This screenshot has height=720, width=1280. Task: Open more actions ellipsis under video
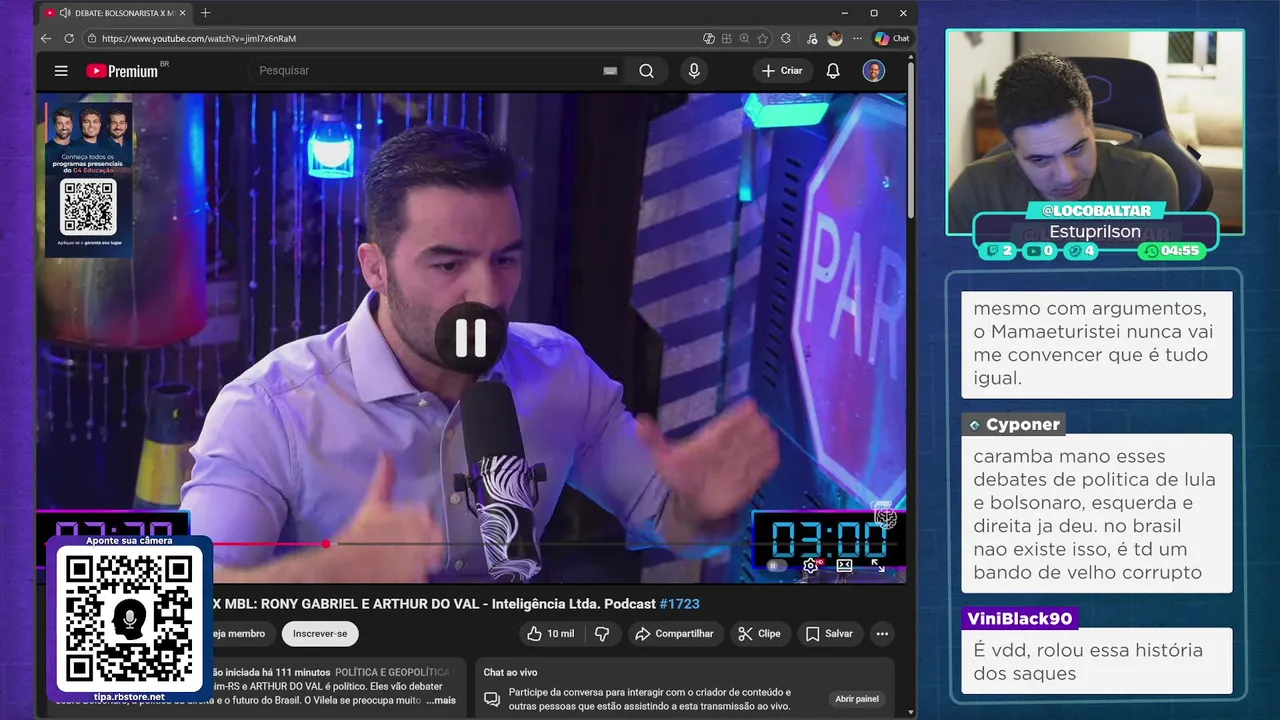(882, 634)
